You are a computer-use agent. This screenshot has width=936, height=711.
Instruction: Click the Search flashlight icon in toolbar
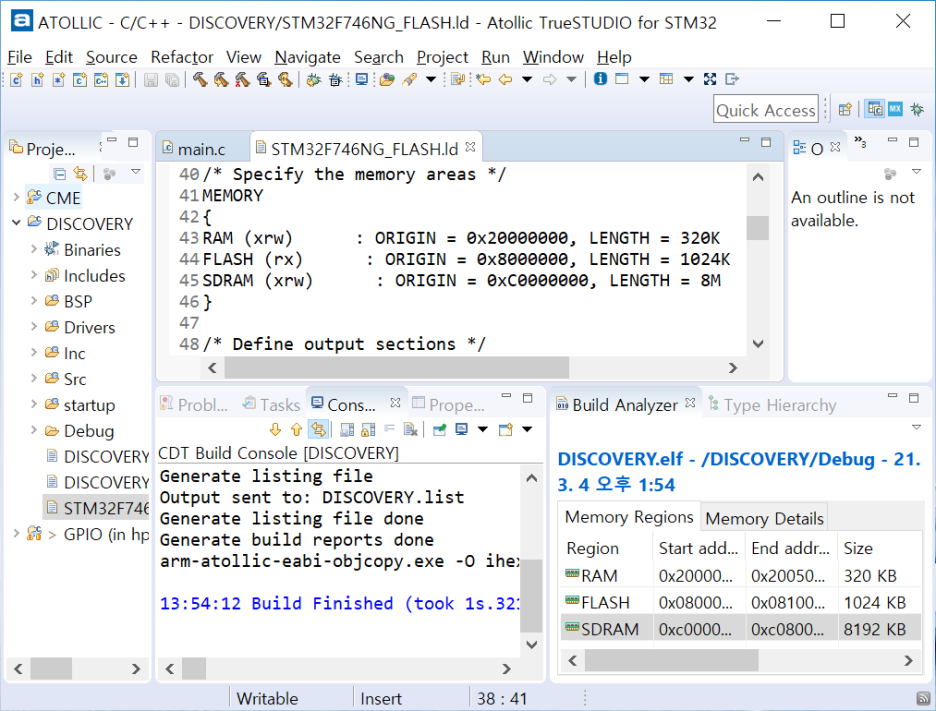coord(410,79)
